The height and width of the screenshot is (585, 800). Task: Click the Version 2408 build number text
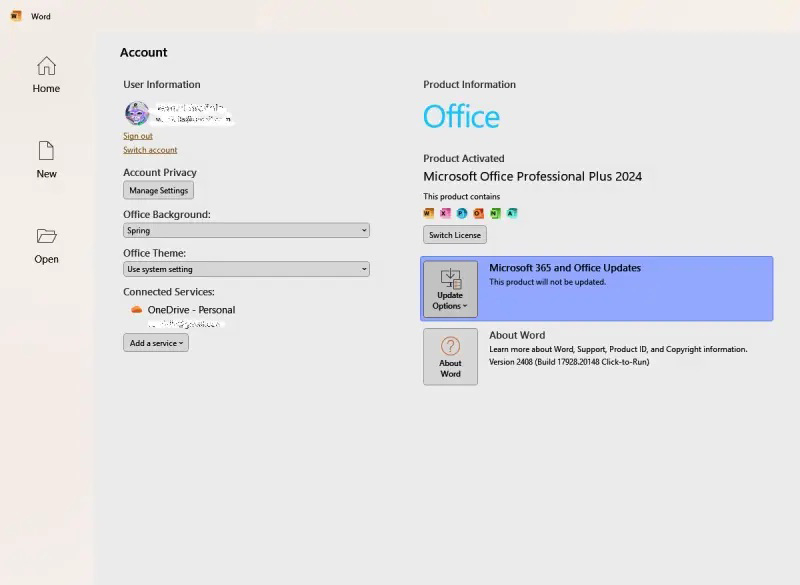pos(569,362)
